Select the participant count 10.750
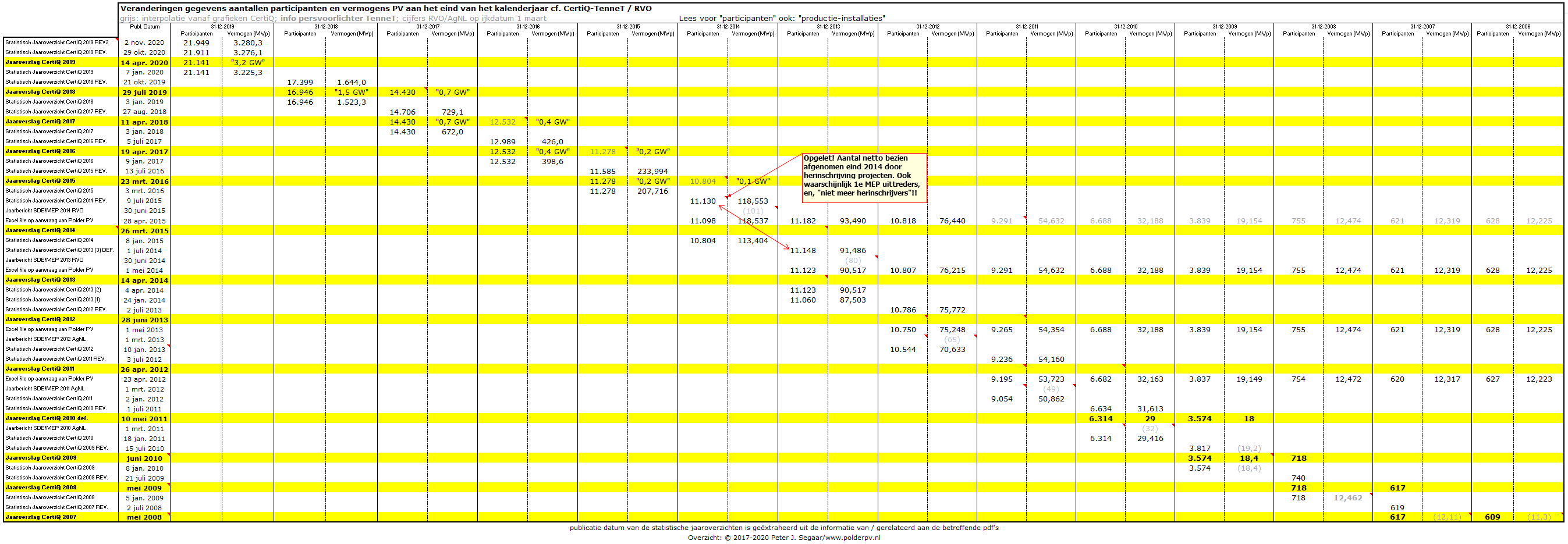This screenshot has height=544, width=1568. [x=903, y=330]
